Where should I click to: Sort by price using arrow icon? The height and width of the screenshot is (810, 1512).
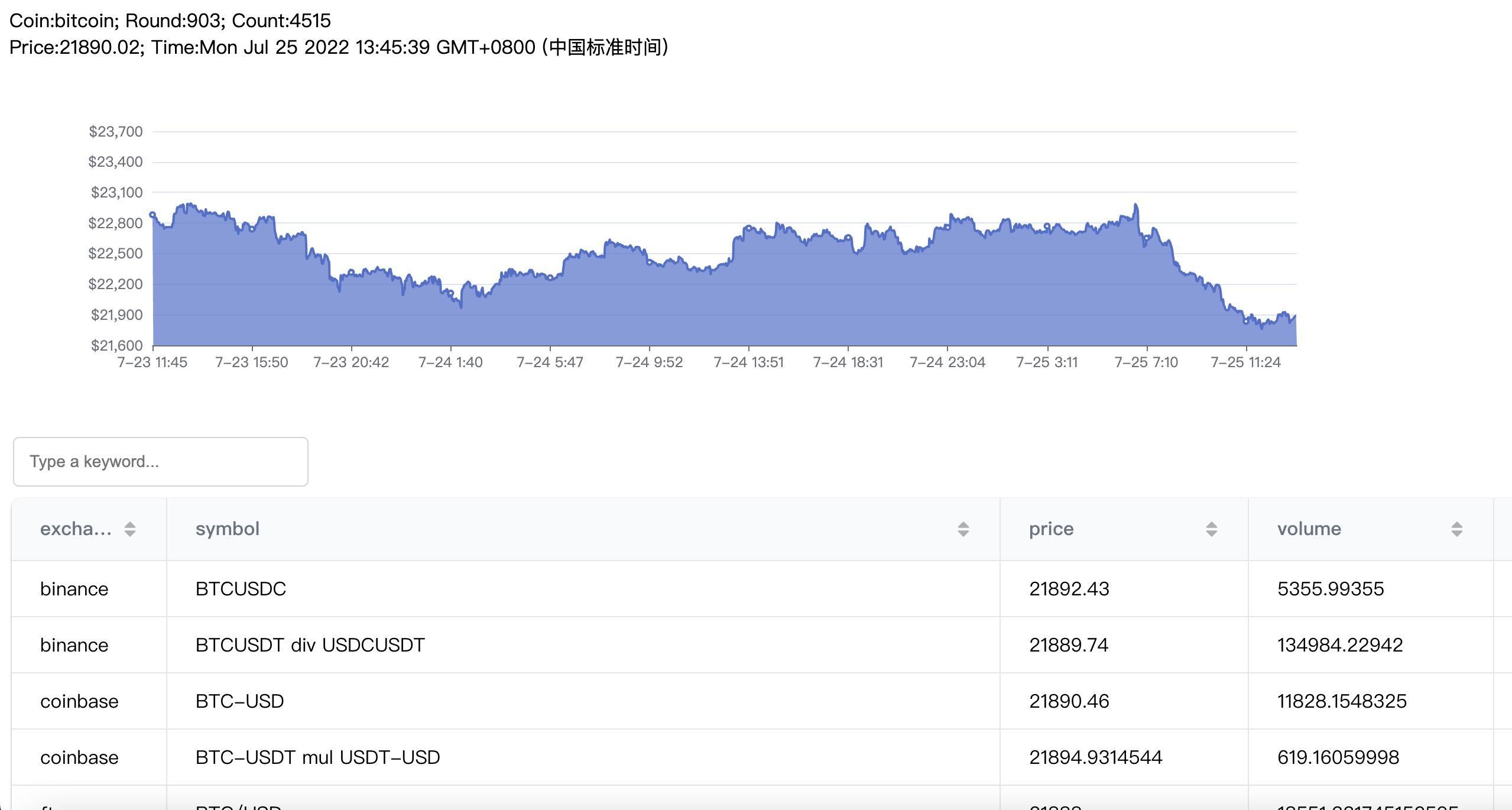pyautogui.click(x=1211, y=529)
